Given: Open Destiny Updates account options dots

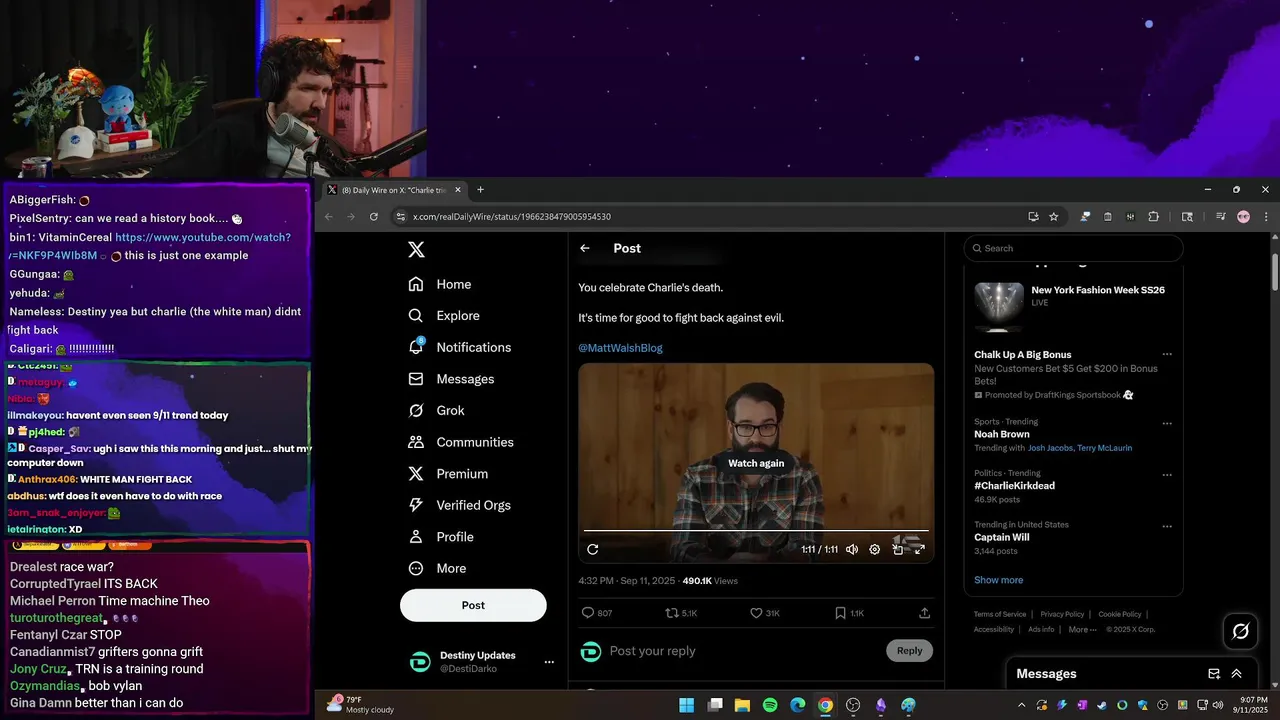Looking at the screenshot, I should (548, 662).
